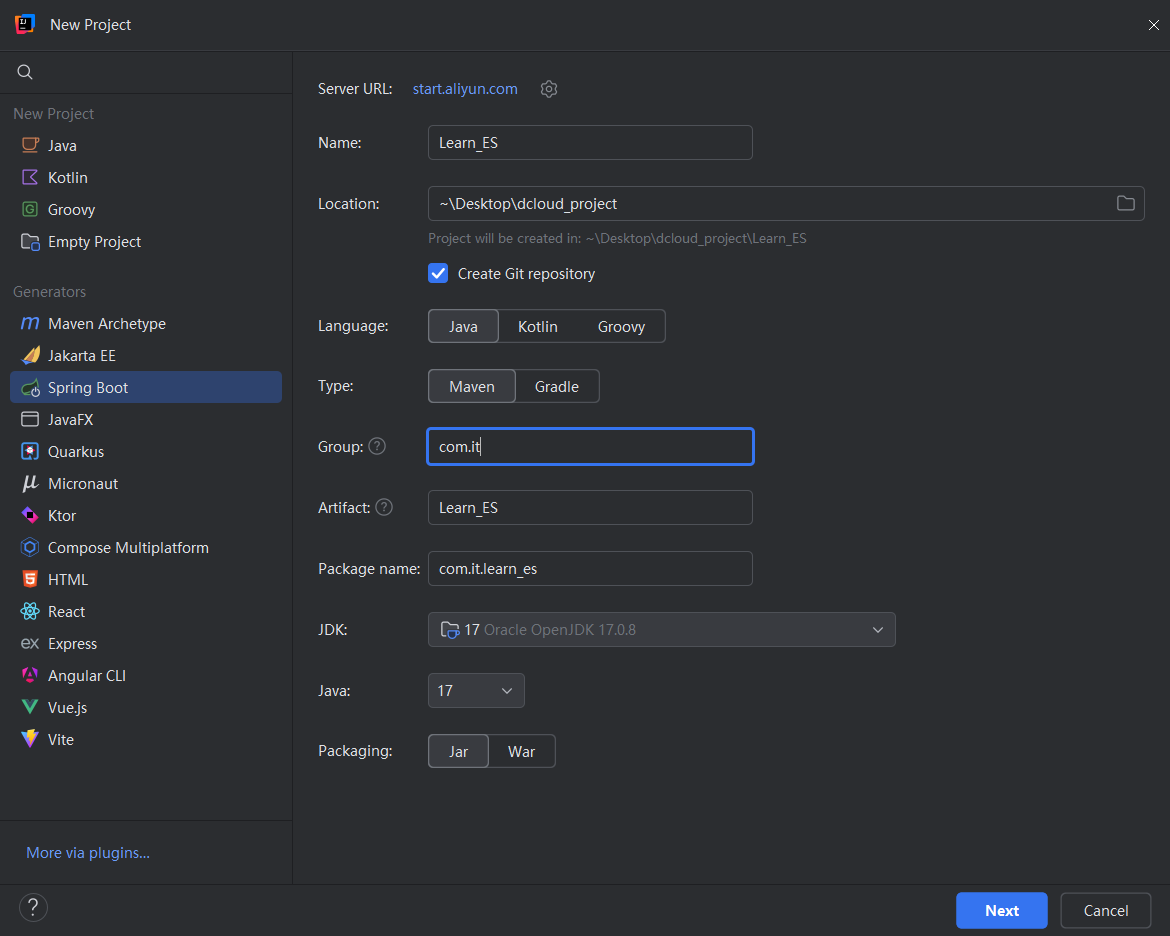Click the Kotlin sidebar icon
Viewport: 1170px width, 936px height.
30,177
